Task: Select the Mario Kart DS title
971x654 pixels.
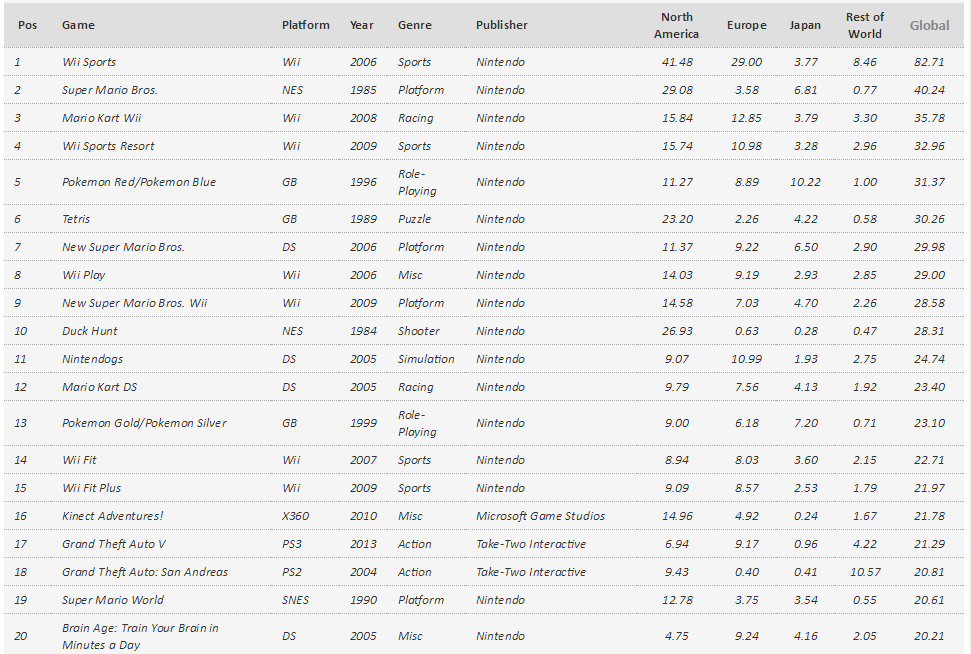Action: pyautogui.click(x=99, y=387)
